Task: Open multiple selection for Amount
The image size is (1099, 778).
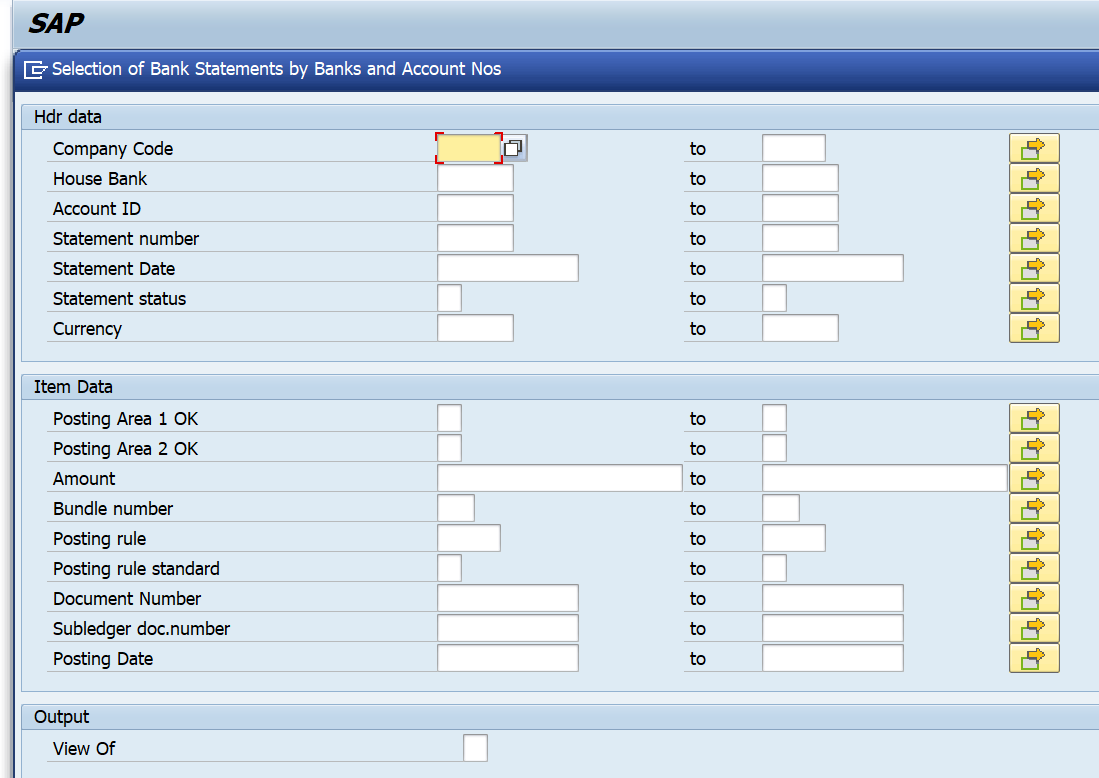Action: point(1034,477)
